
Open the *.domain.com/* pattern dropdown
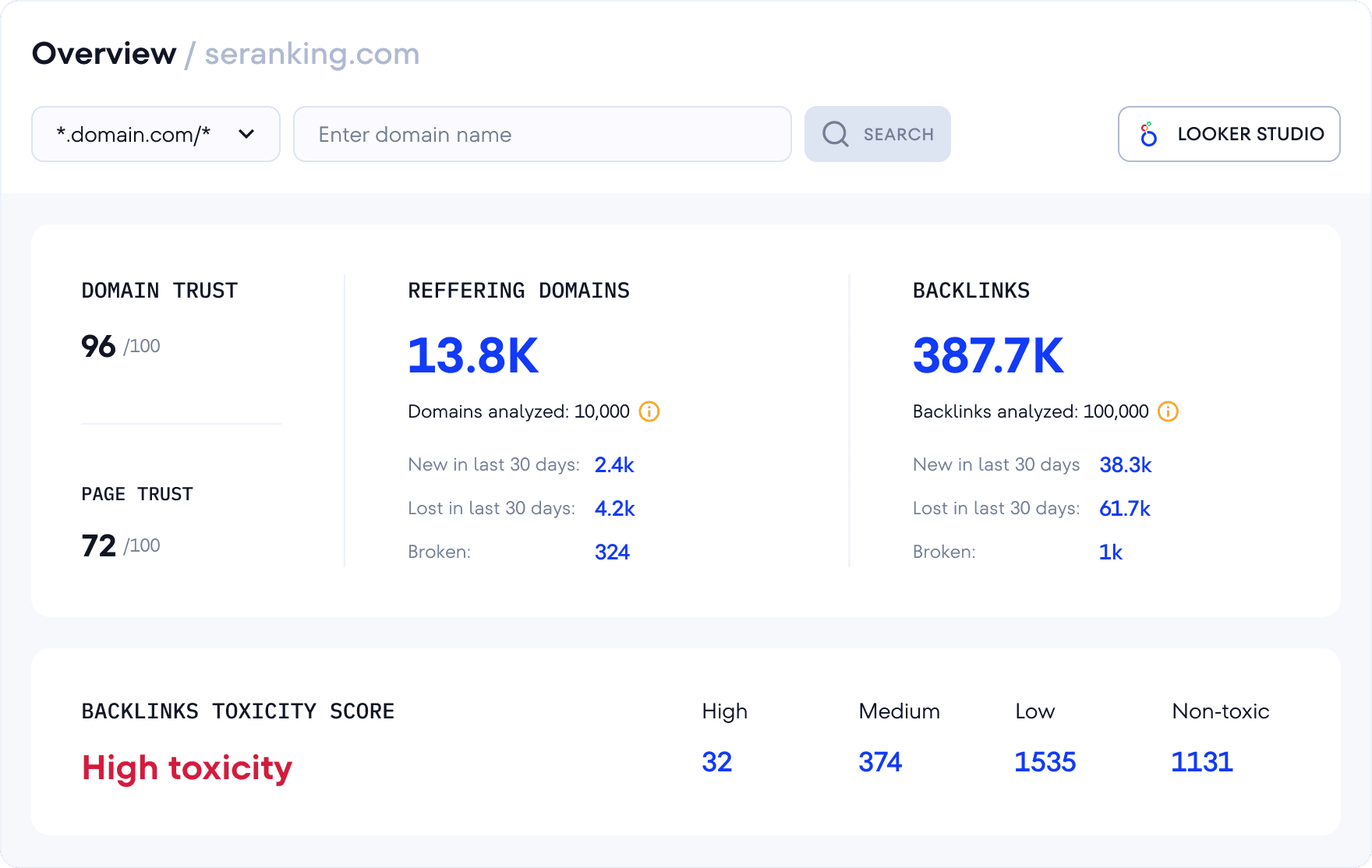155,134
